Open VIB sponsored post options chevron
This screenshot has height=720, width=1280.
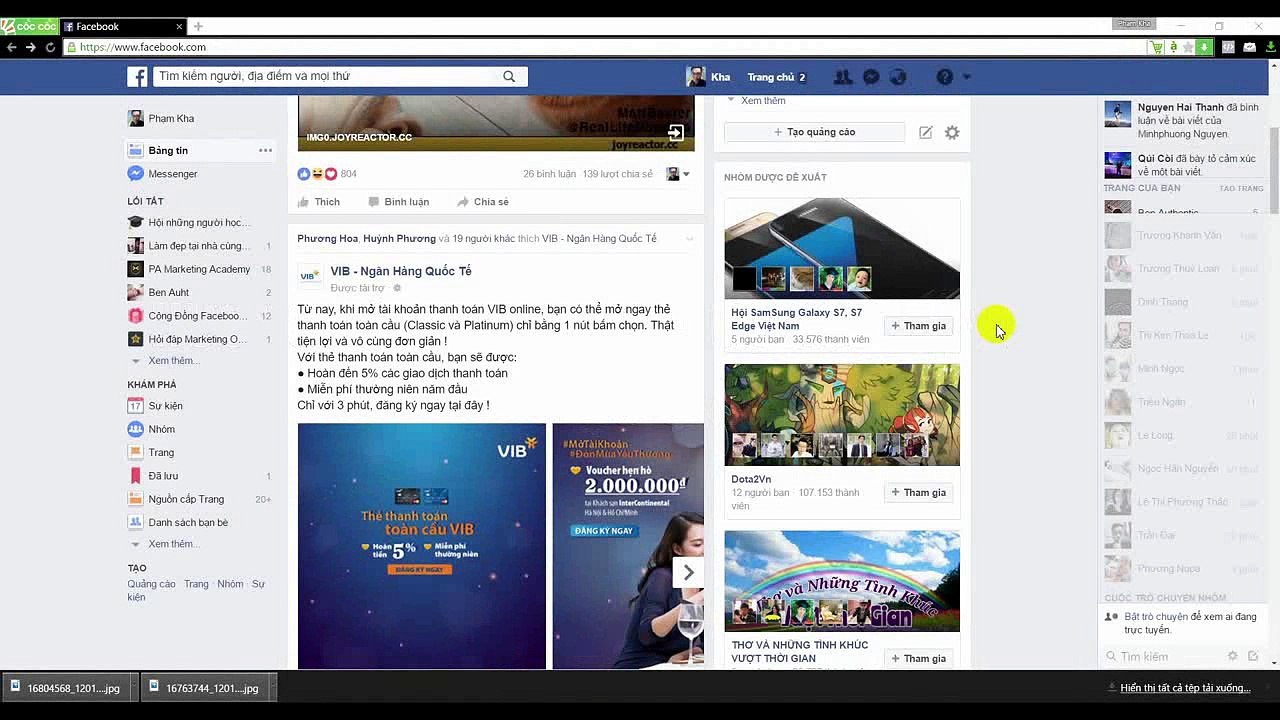pos(689,239)
